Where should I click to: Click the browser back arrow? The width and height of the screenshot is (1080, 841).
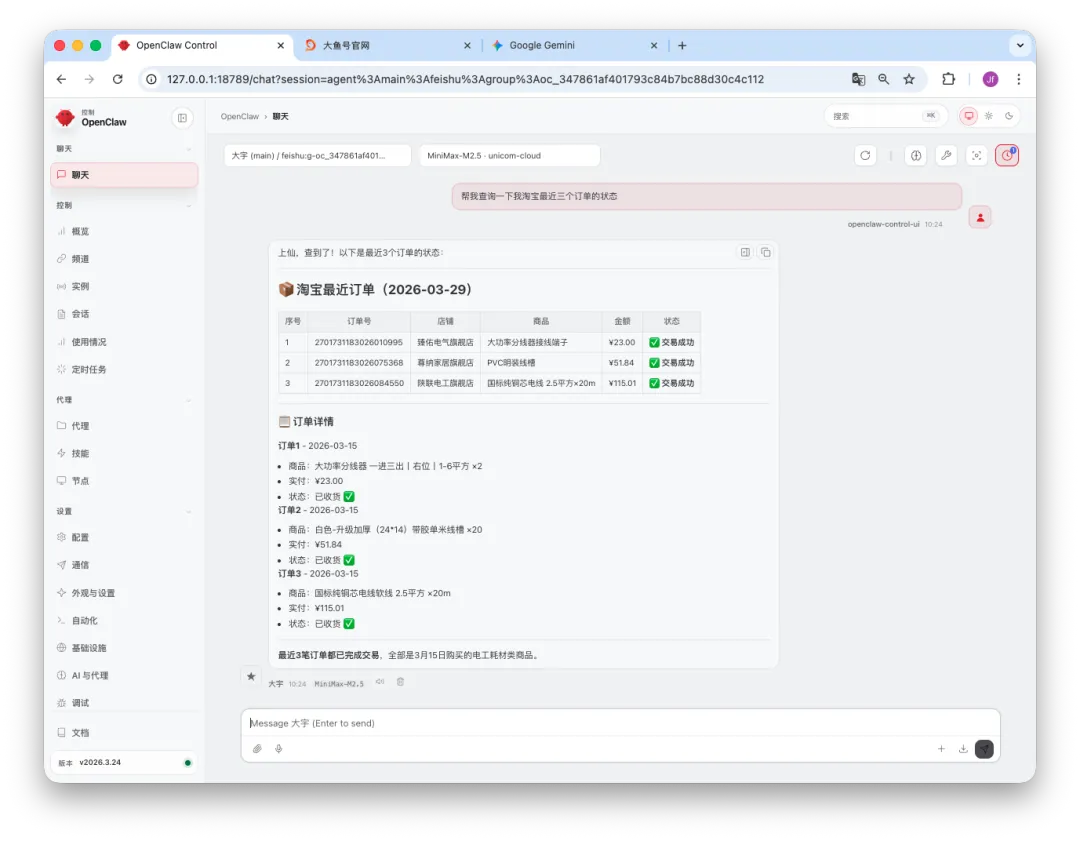(61, 79)
